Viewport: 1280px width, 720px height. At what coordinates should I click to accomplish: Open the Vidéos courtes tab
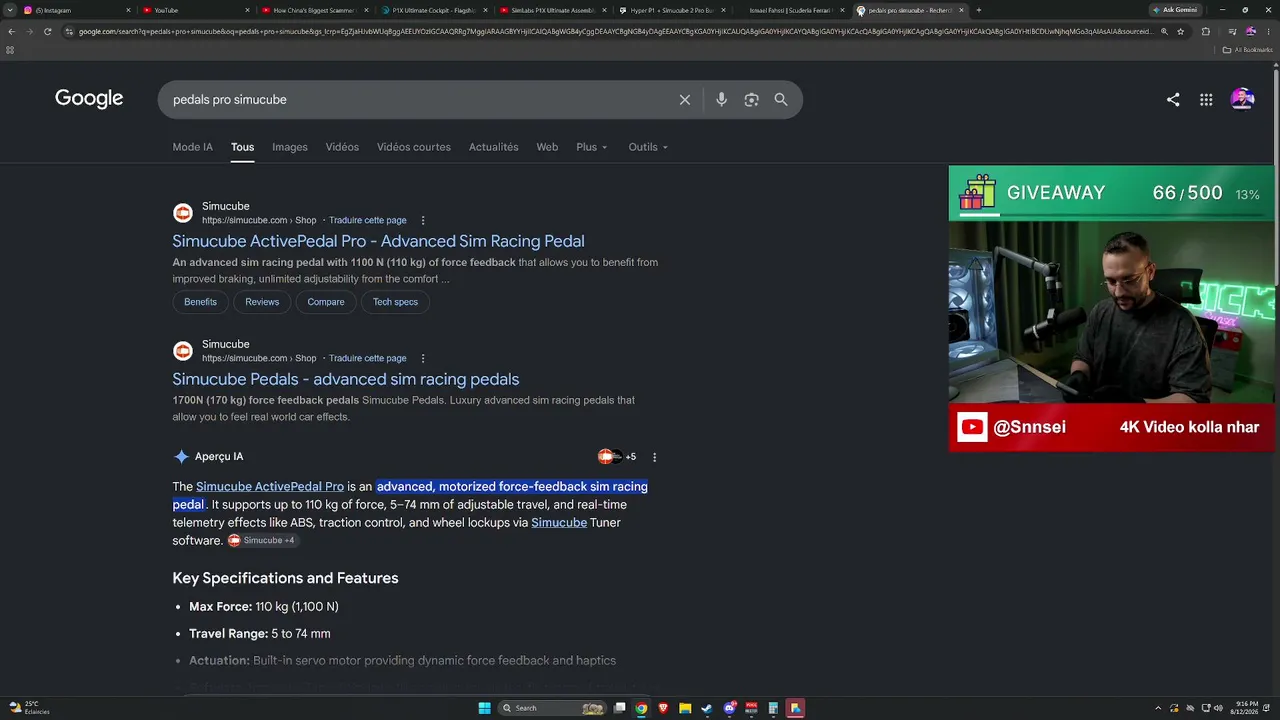pyautogui.click(x=414, y=147)
